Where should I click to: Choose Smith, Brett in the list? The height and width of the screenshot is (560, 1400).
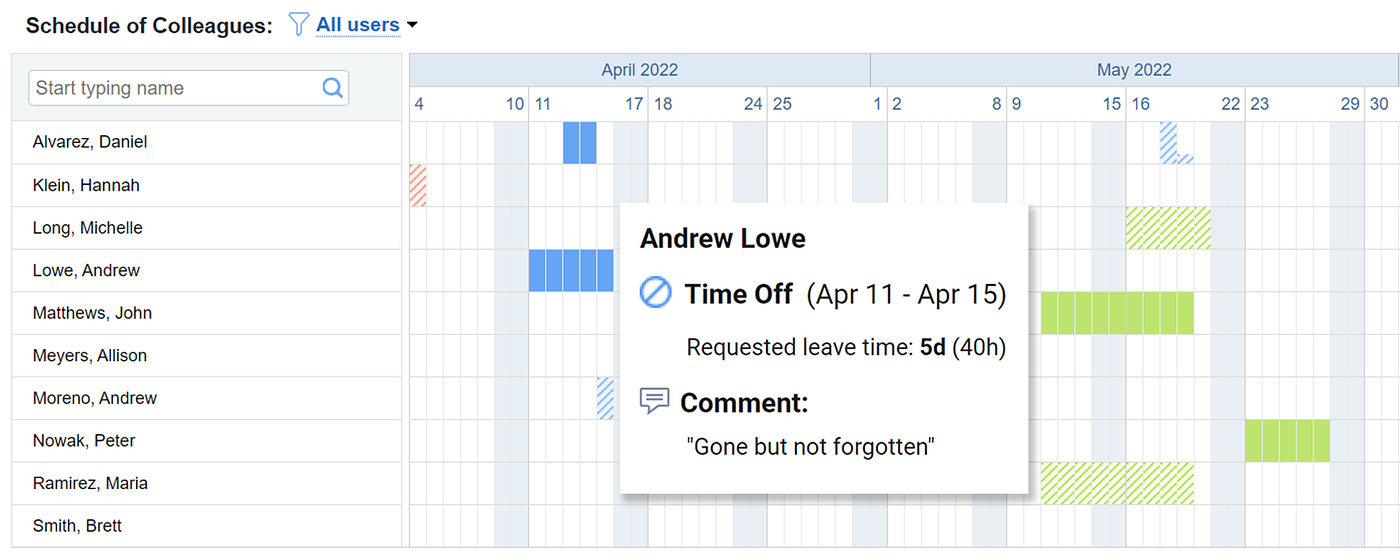77,526
